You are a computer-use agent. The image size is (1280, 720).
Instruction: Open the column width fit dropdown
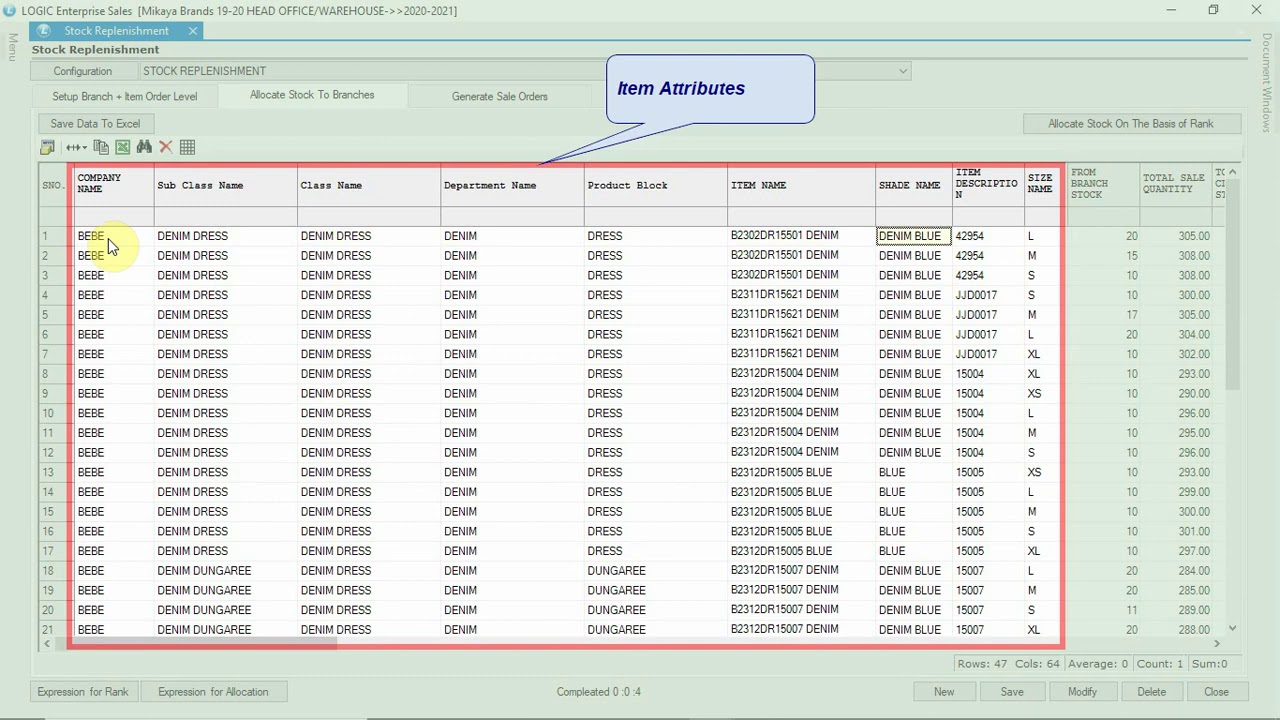point(76,147)
